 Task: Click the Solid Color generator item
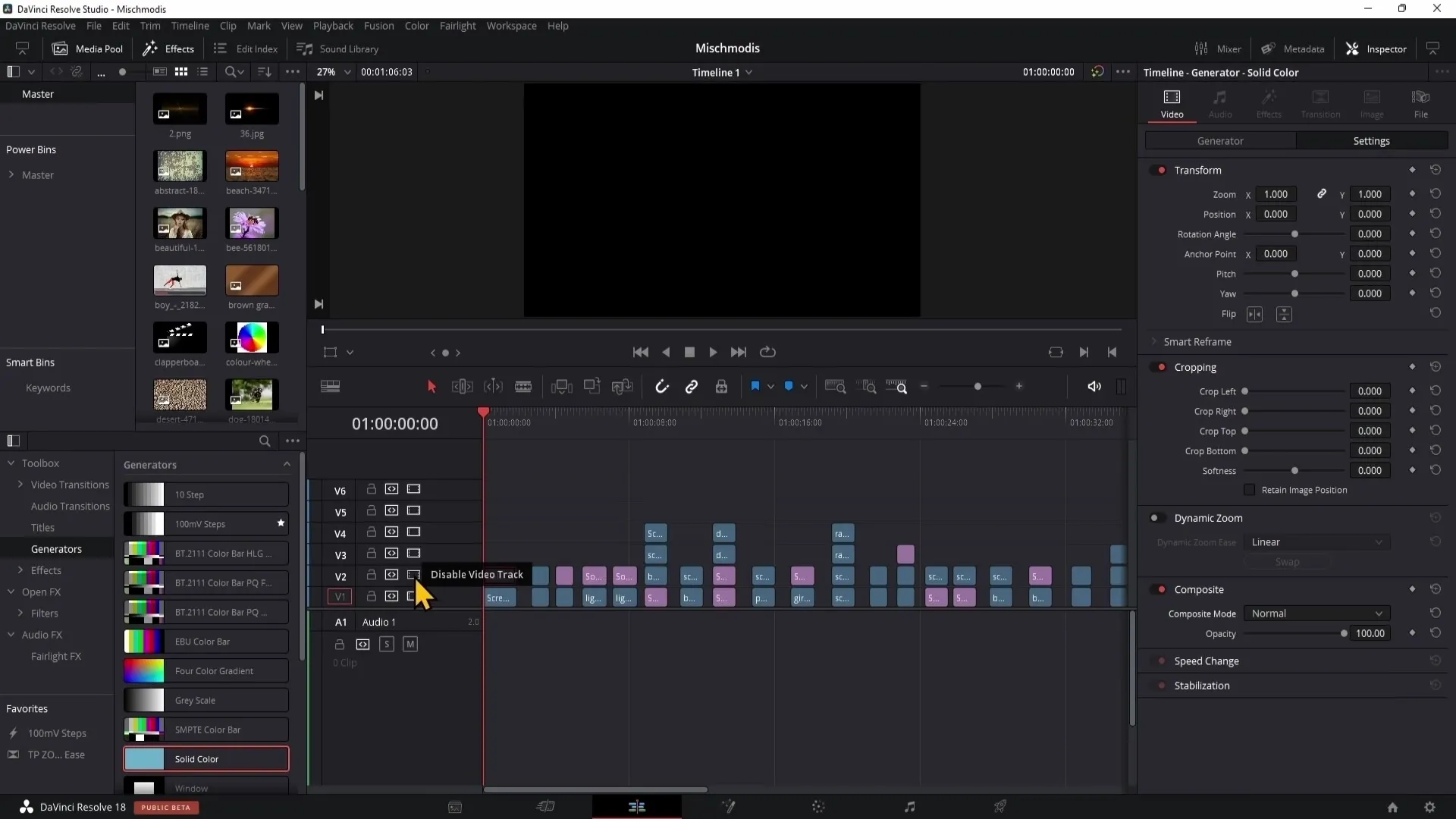[197, 758]
